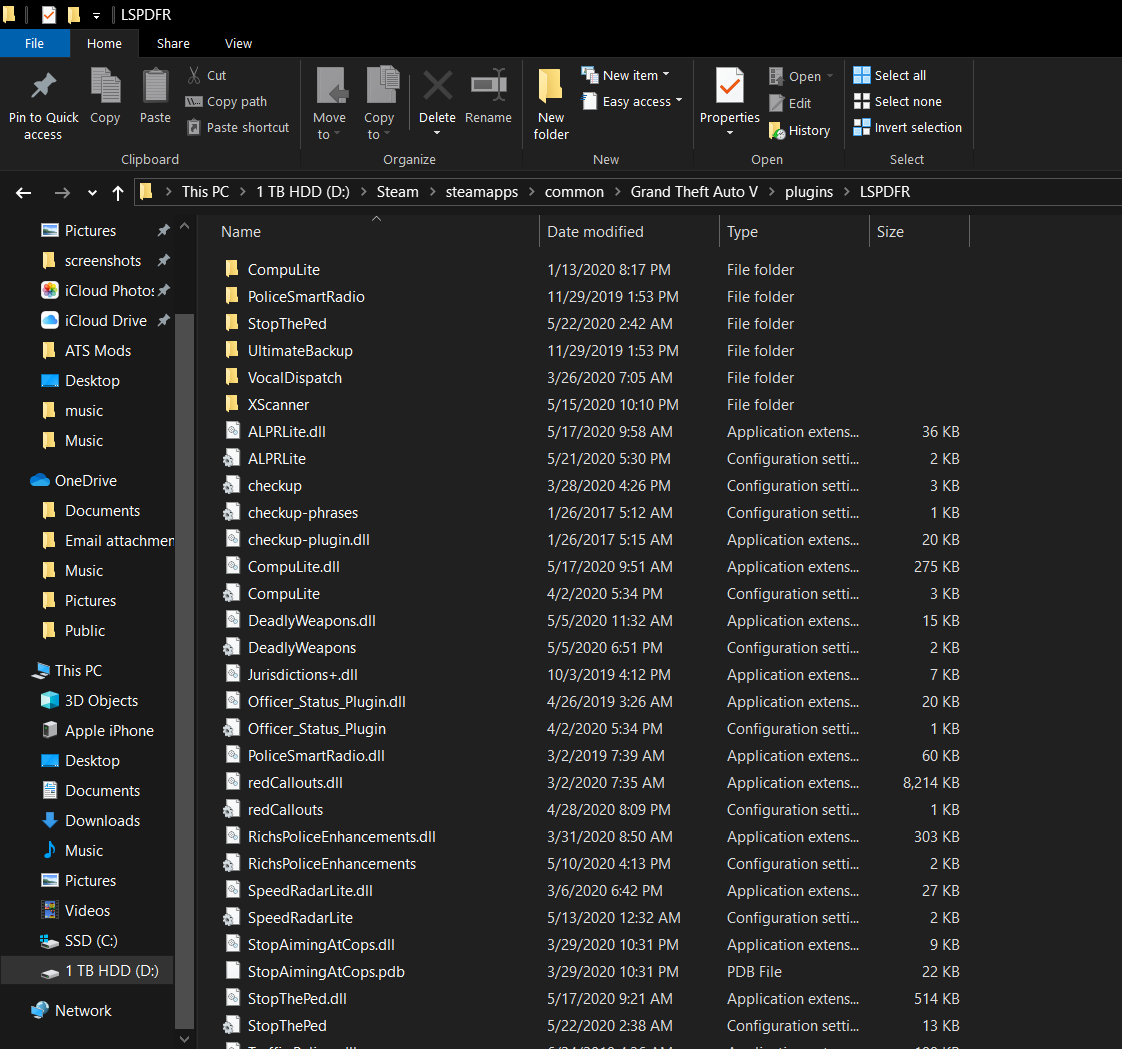Switch to the View ribbon tab
1122x1049 pixels.
click(x=238, y=43)
